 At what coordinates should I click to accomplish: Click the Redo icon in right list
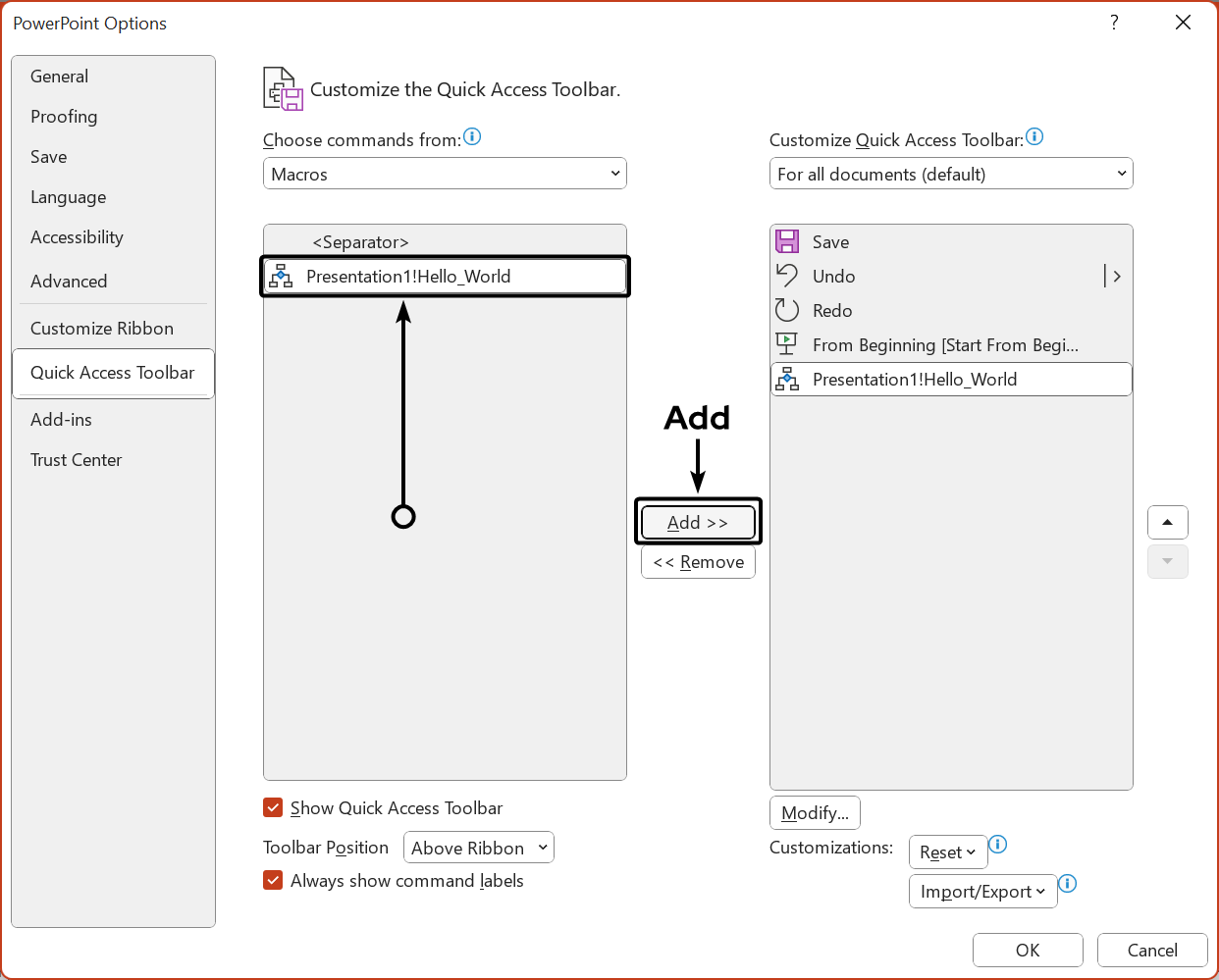point(787,310)
